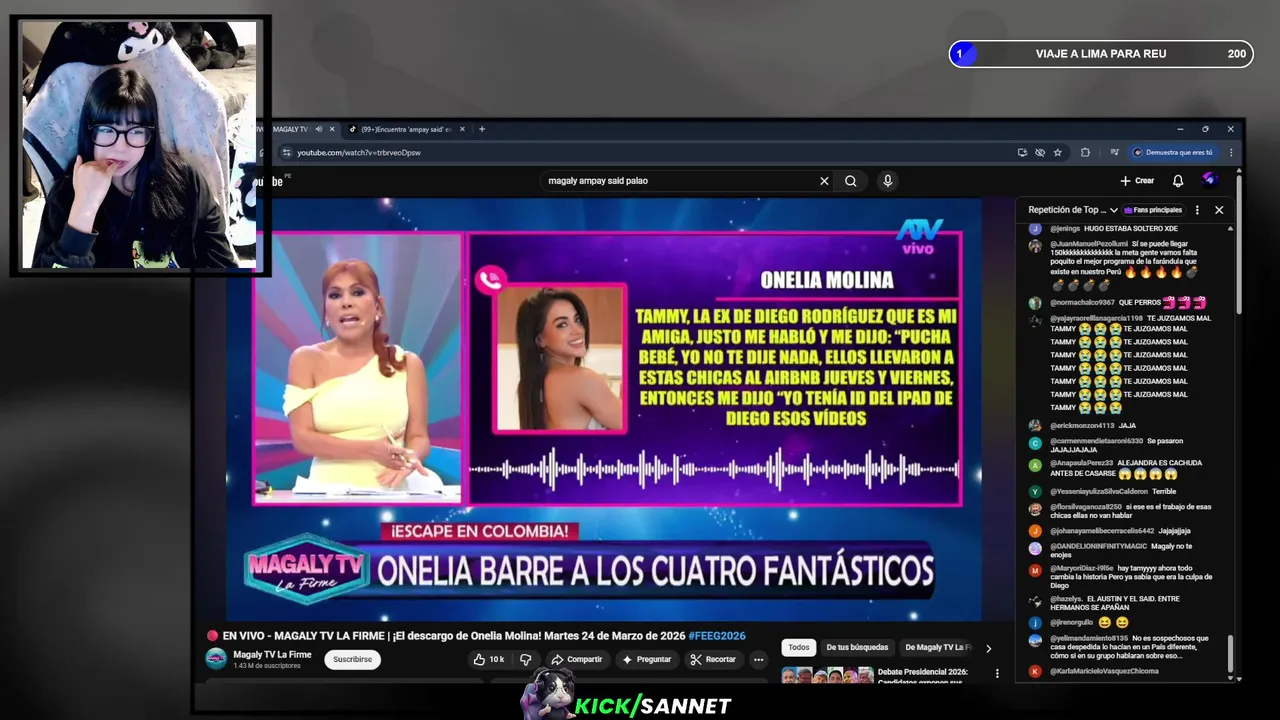
Task: Clear the YouTube search text with the X
Action: [x=824, y=181]
